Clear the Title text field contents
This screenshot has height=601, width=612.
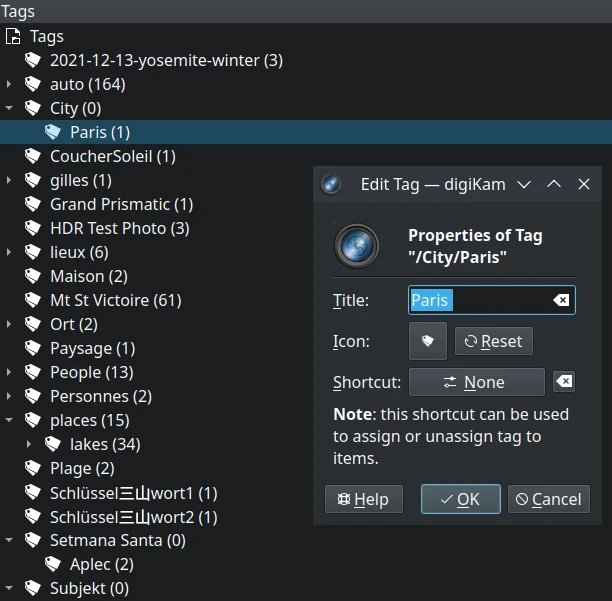pos(561,300)
